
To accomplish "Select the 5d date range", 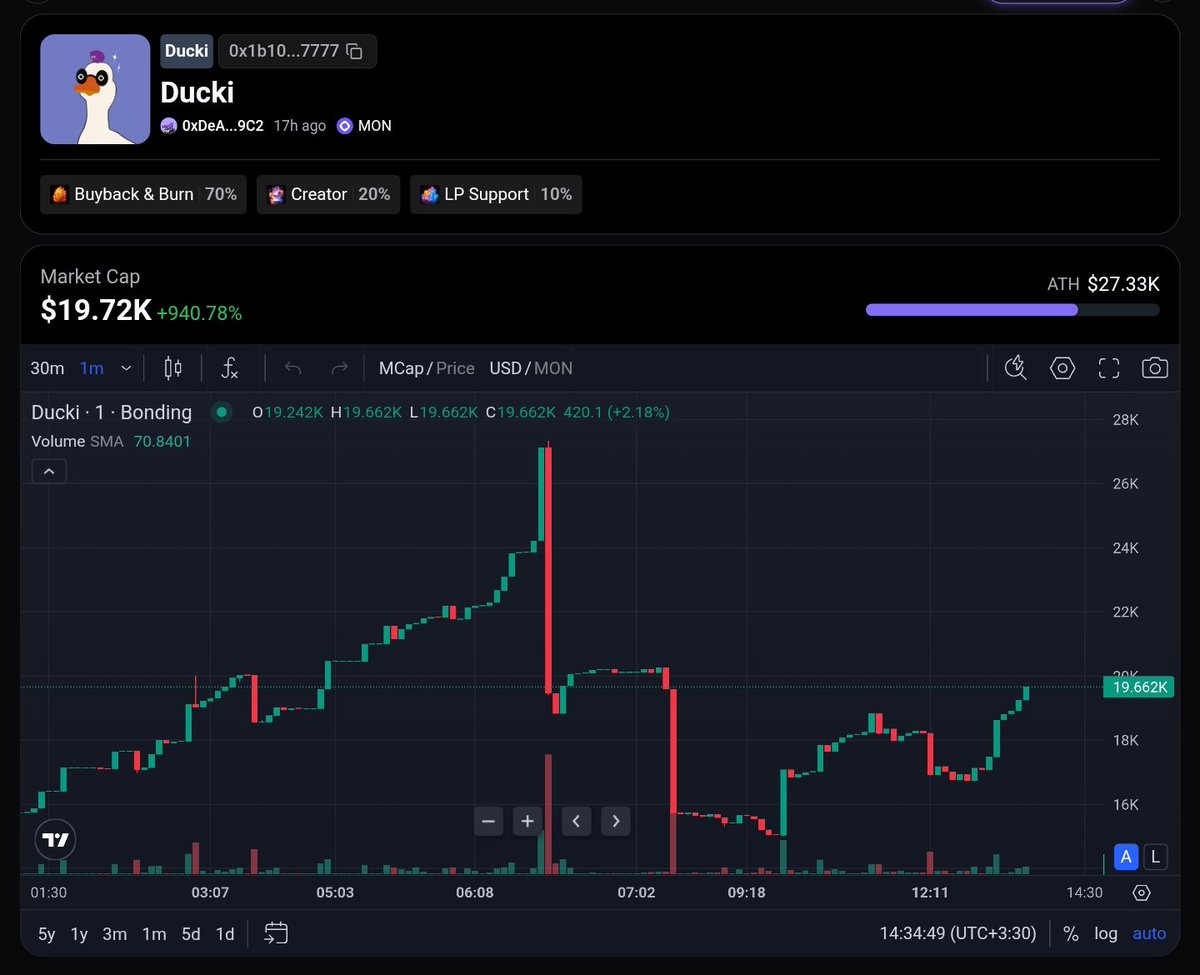I will (191, 934).
